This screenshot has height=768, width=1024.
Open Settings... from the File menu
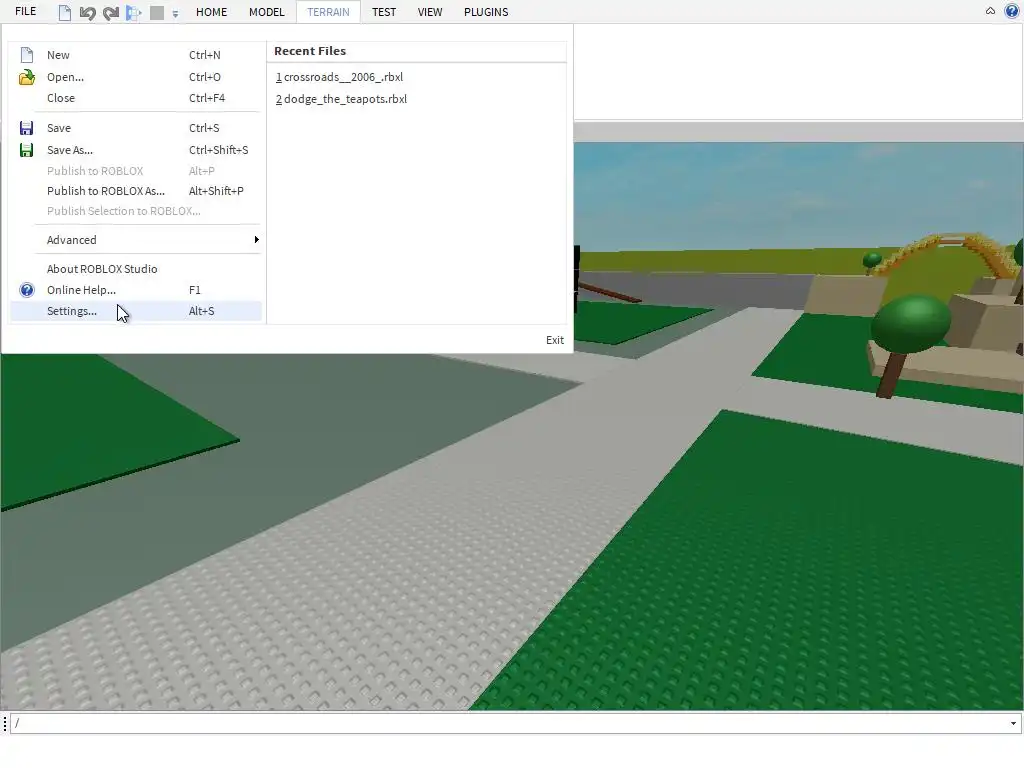tap(136, 311)
